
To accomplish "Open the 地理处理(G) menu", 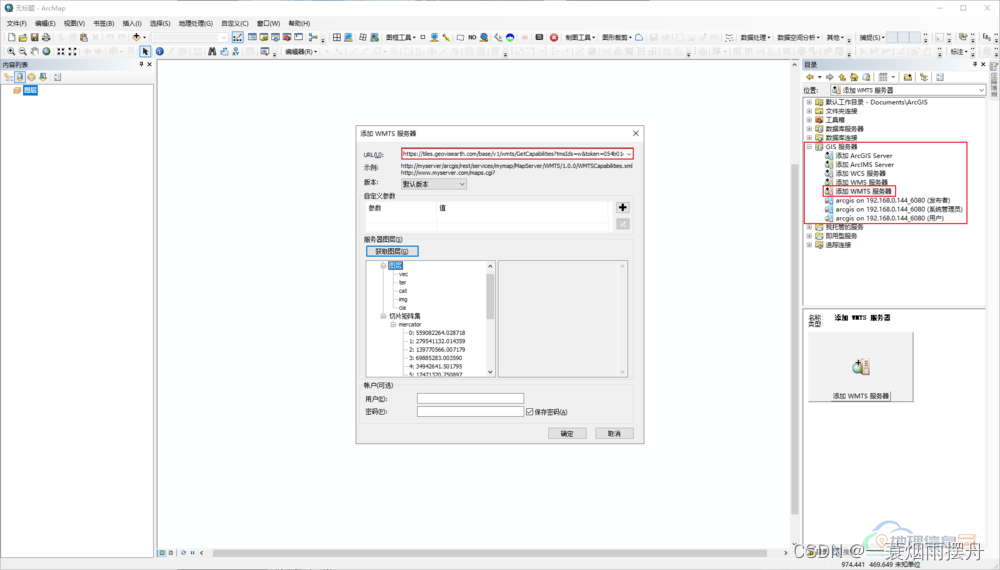I will point(195,24).
